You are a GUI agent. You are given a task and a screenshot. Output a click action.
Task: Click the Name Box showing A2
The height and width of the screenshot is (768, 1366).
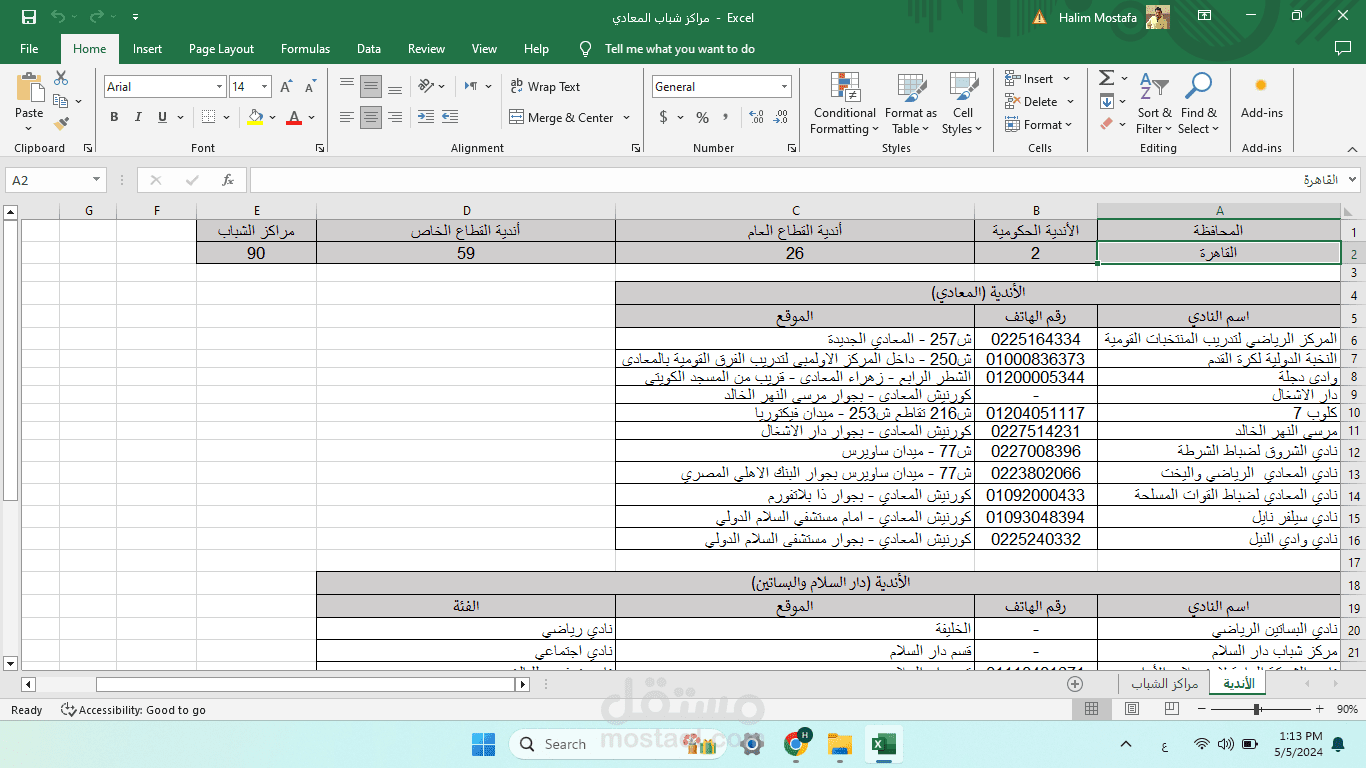tap(55, 180)
